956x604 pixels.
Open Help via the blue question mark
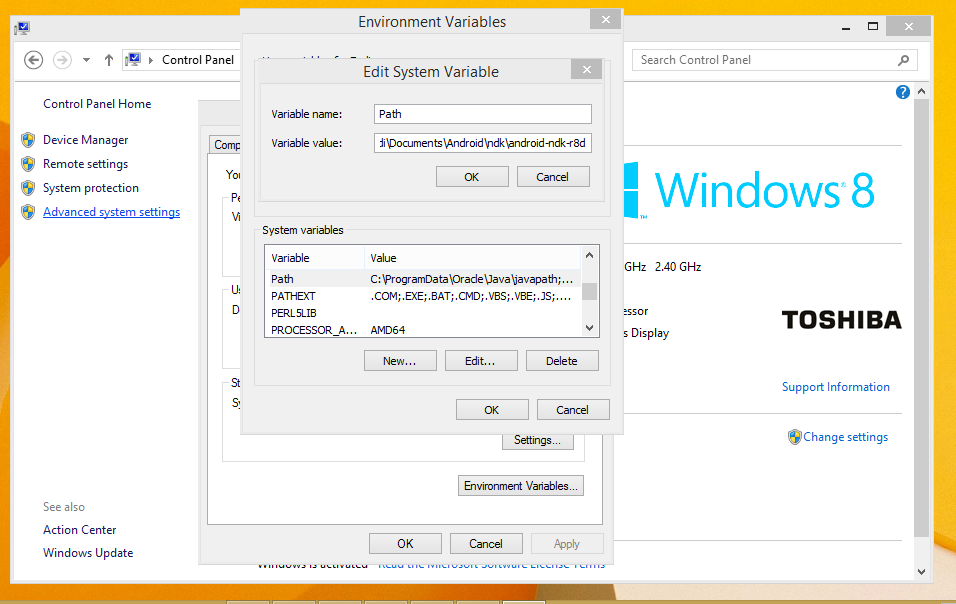pos(902,92)
